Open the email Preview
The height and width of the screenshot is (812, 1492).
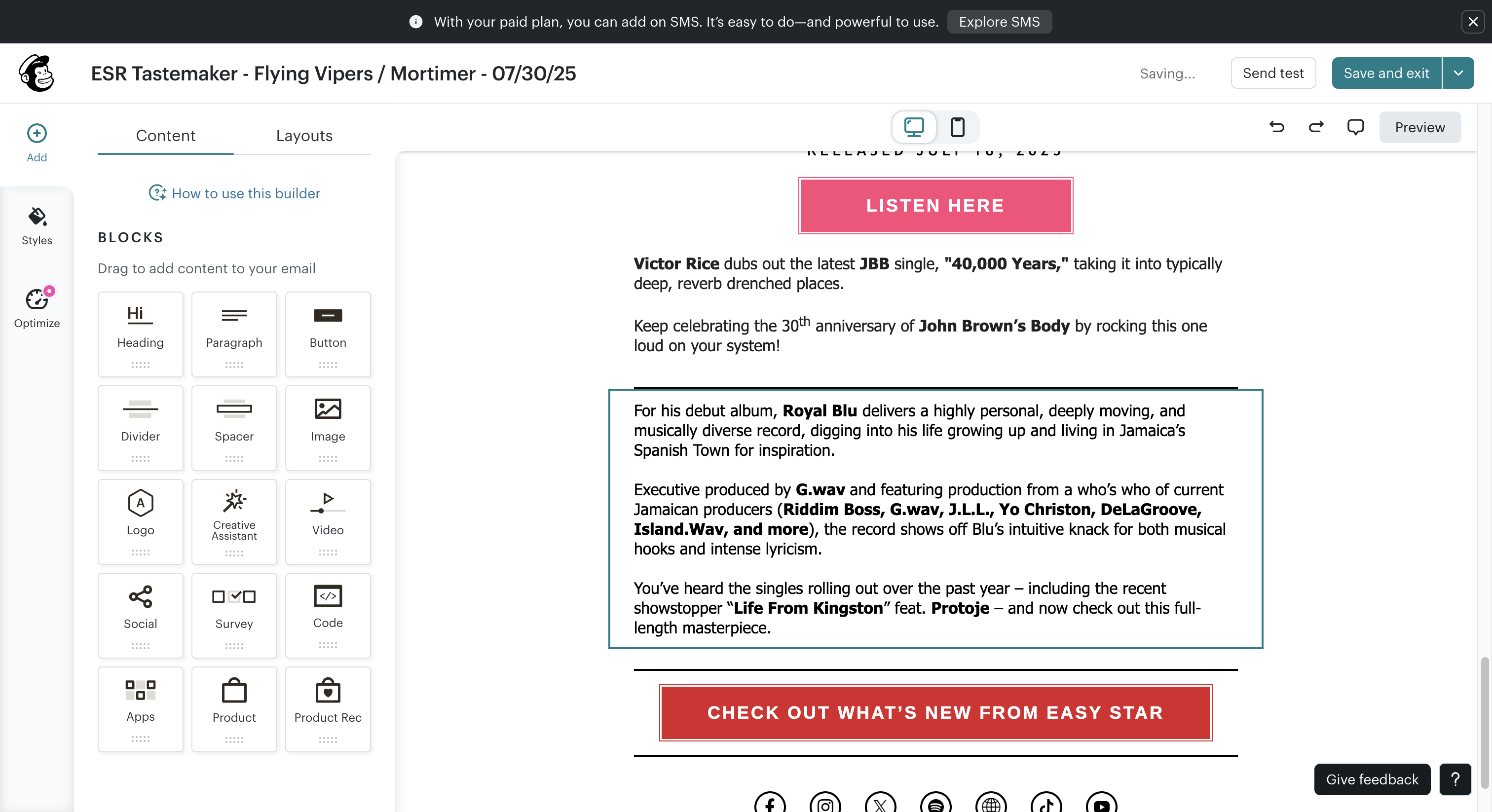(x=1419, y=127)
